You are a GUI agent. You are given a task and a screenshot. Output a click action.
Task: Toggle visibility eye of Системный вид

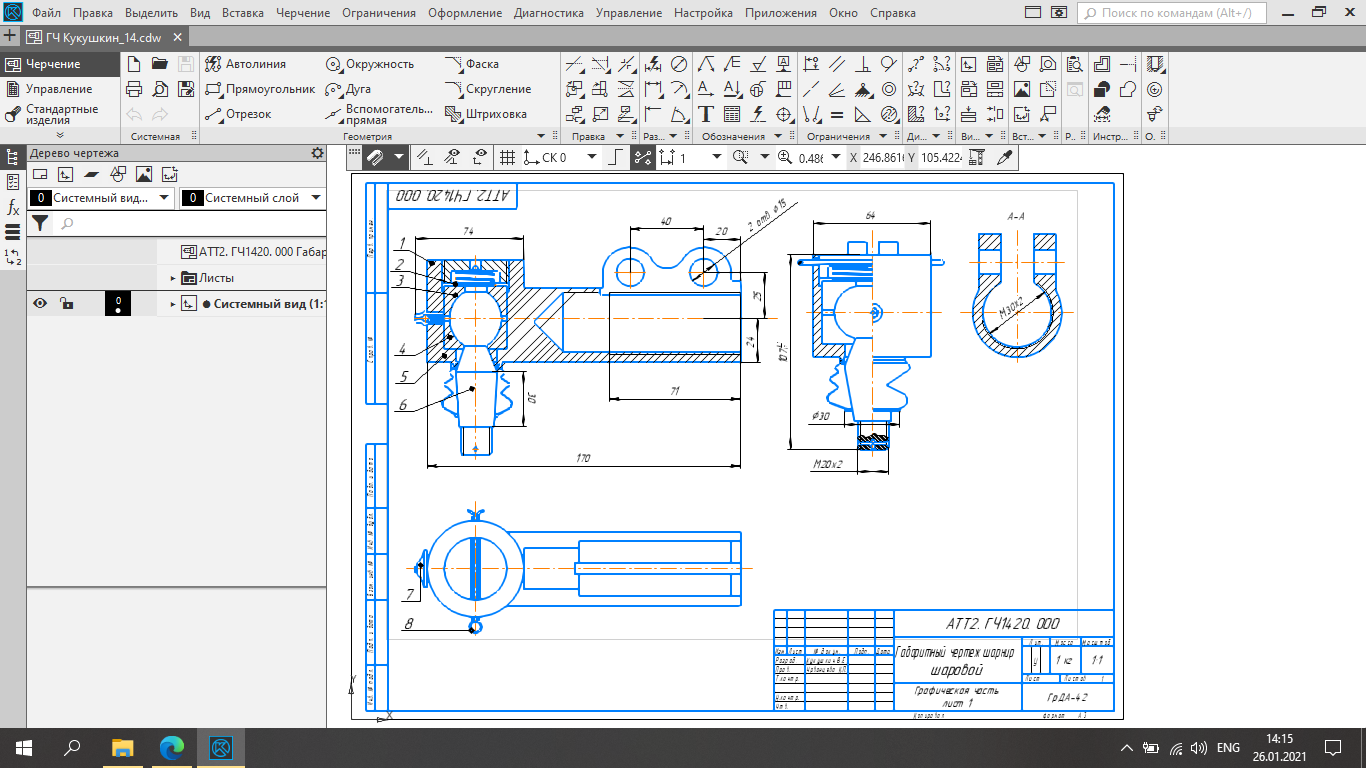coord(40,304)
